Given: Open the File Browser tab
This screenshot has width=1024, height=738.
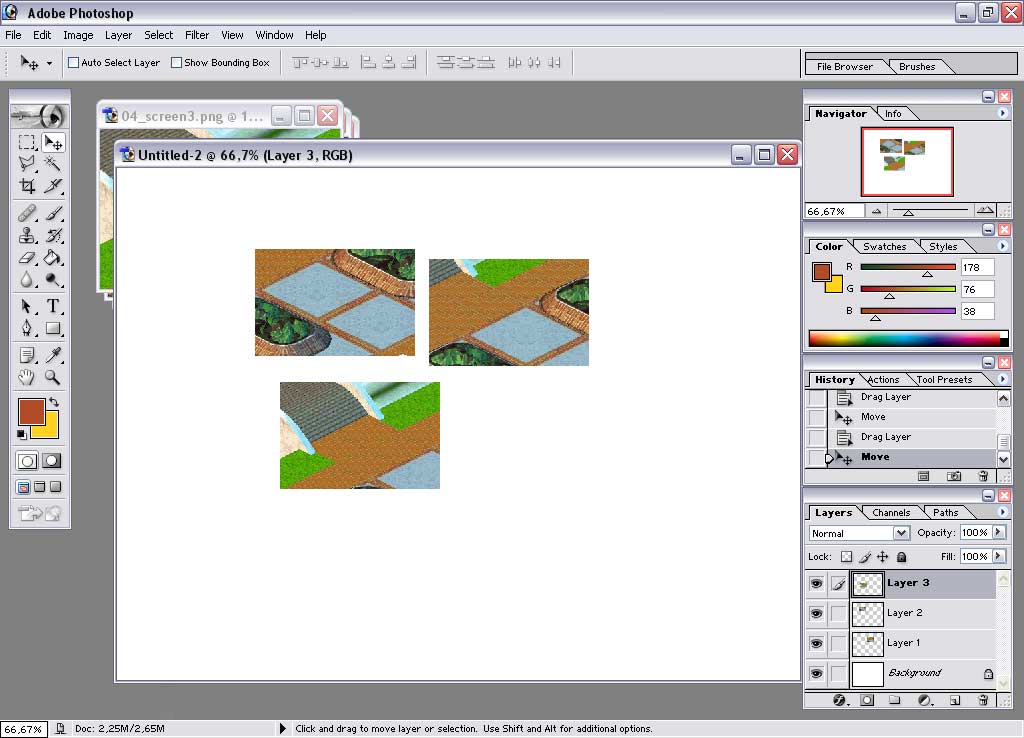Looking at the screenshot, I should pyautogui.click(x=844, y=67).
